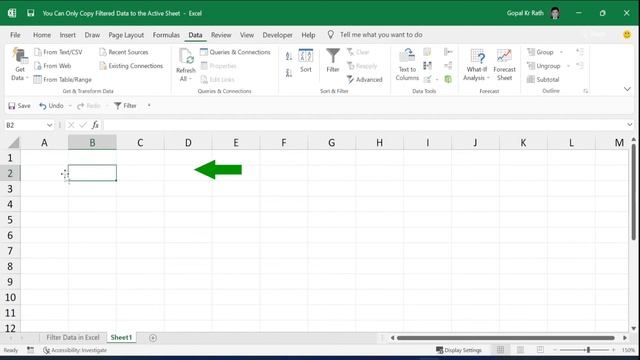640x360 pixels.
Task: Open Group dropdown arrow
Action: pyautogui.click(x=561, y=52)
